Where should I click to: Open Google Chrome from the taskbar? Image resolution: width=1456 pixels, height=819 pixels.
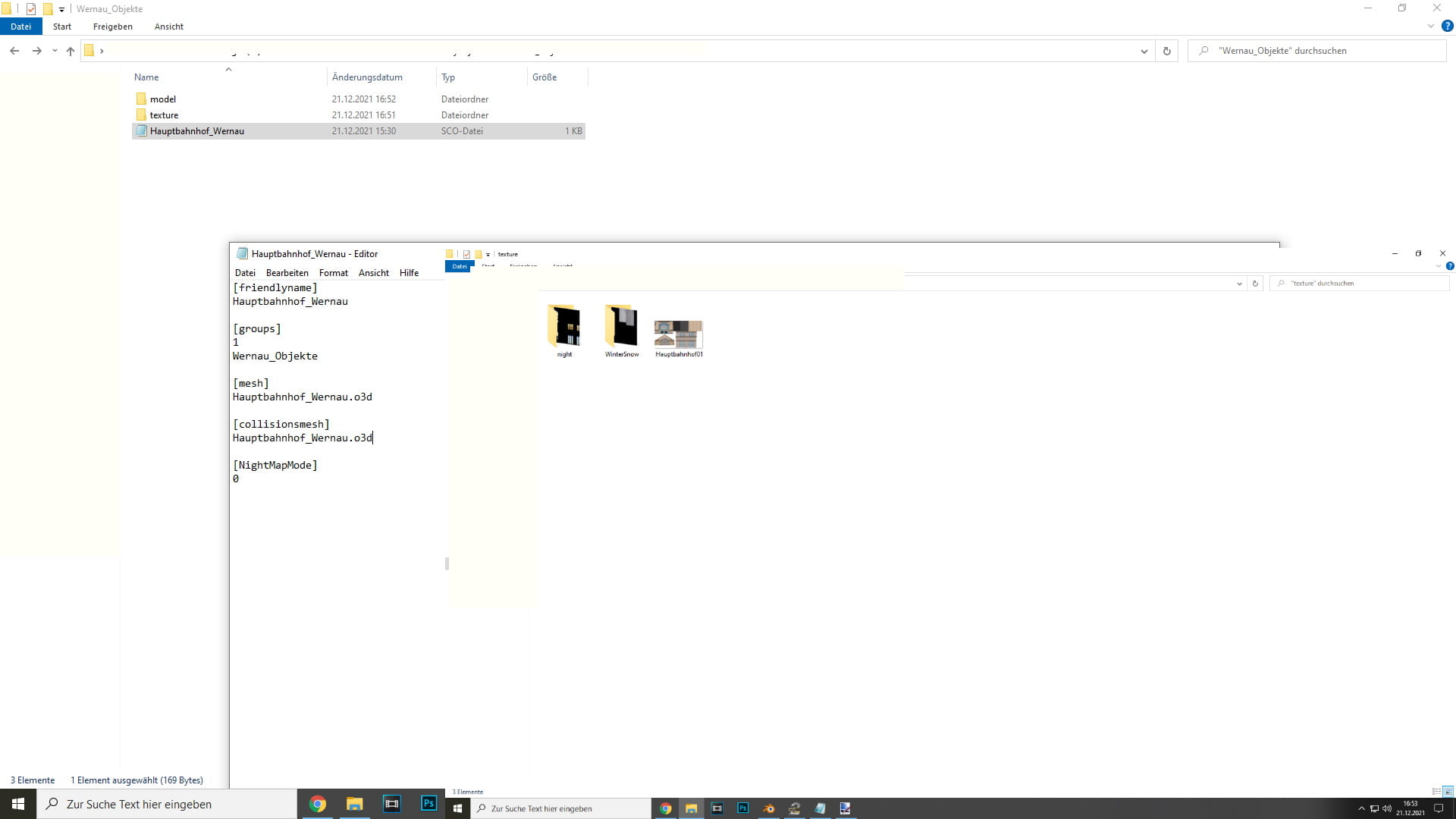click(x=318, y=804)
